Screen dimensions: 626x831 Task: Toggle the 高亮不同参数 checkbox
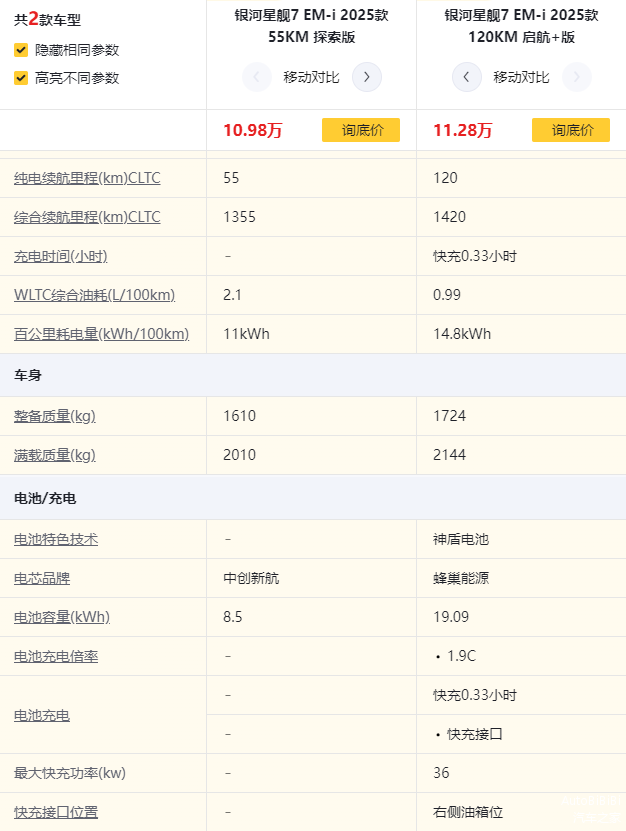pyautogui.click(x=21, y=78)
